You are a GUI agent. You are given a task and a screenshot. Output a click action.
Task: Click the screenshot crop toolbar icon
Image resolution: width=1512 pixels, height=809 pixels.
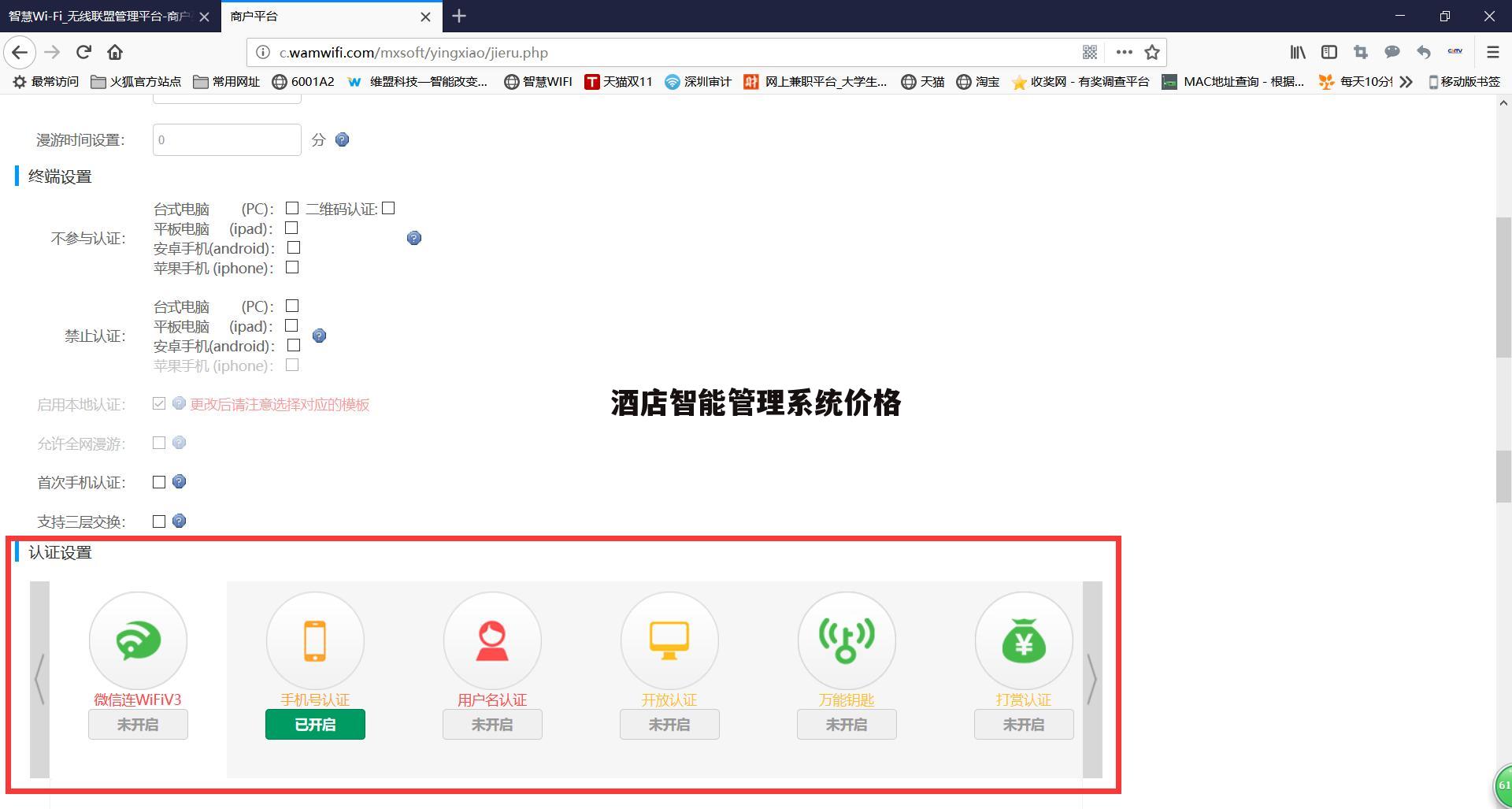pyautogui.click(x=1361, y=53)
